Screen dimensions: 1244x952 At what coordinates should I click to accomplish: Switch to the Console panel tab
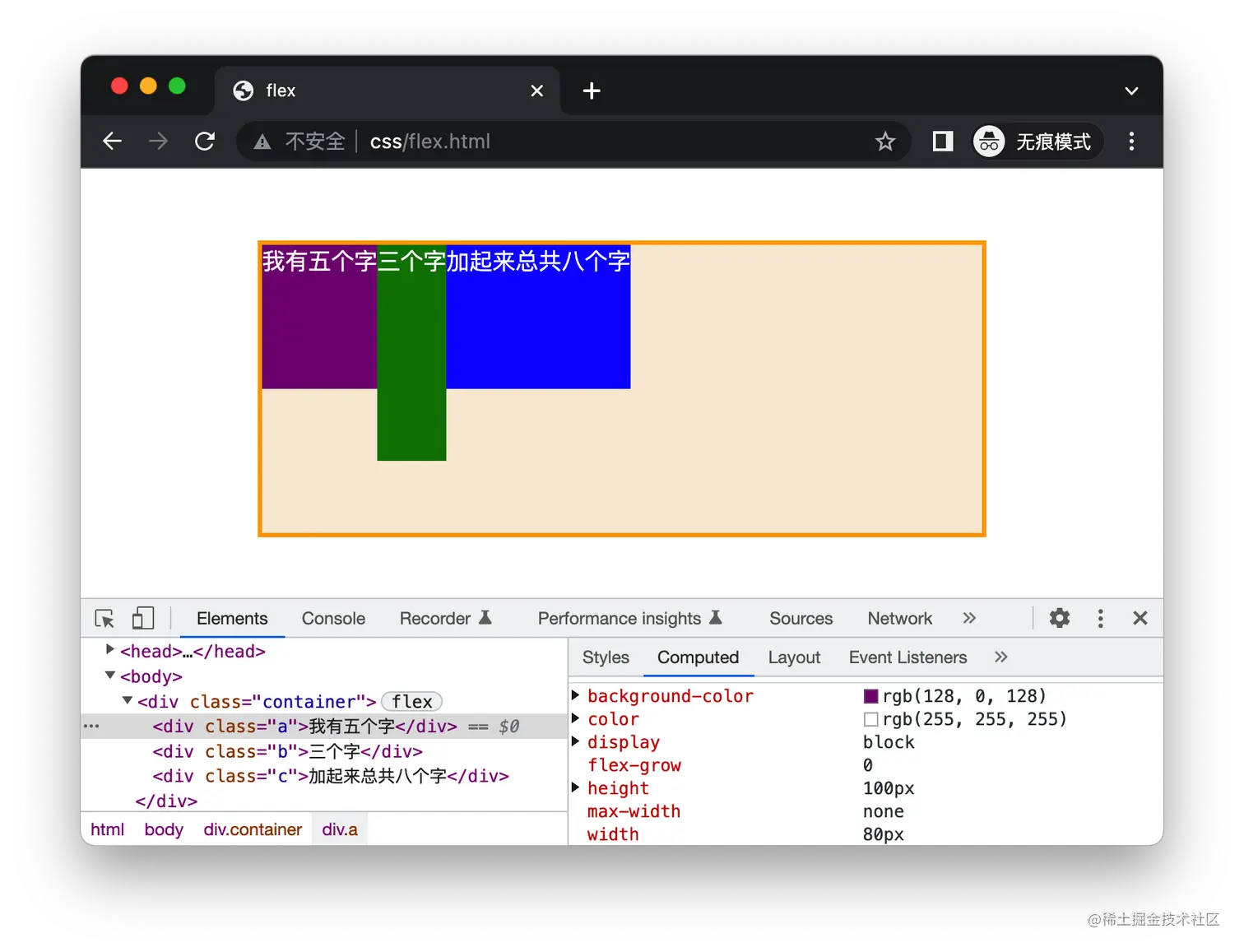(x=333, y=619)
